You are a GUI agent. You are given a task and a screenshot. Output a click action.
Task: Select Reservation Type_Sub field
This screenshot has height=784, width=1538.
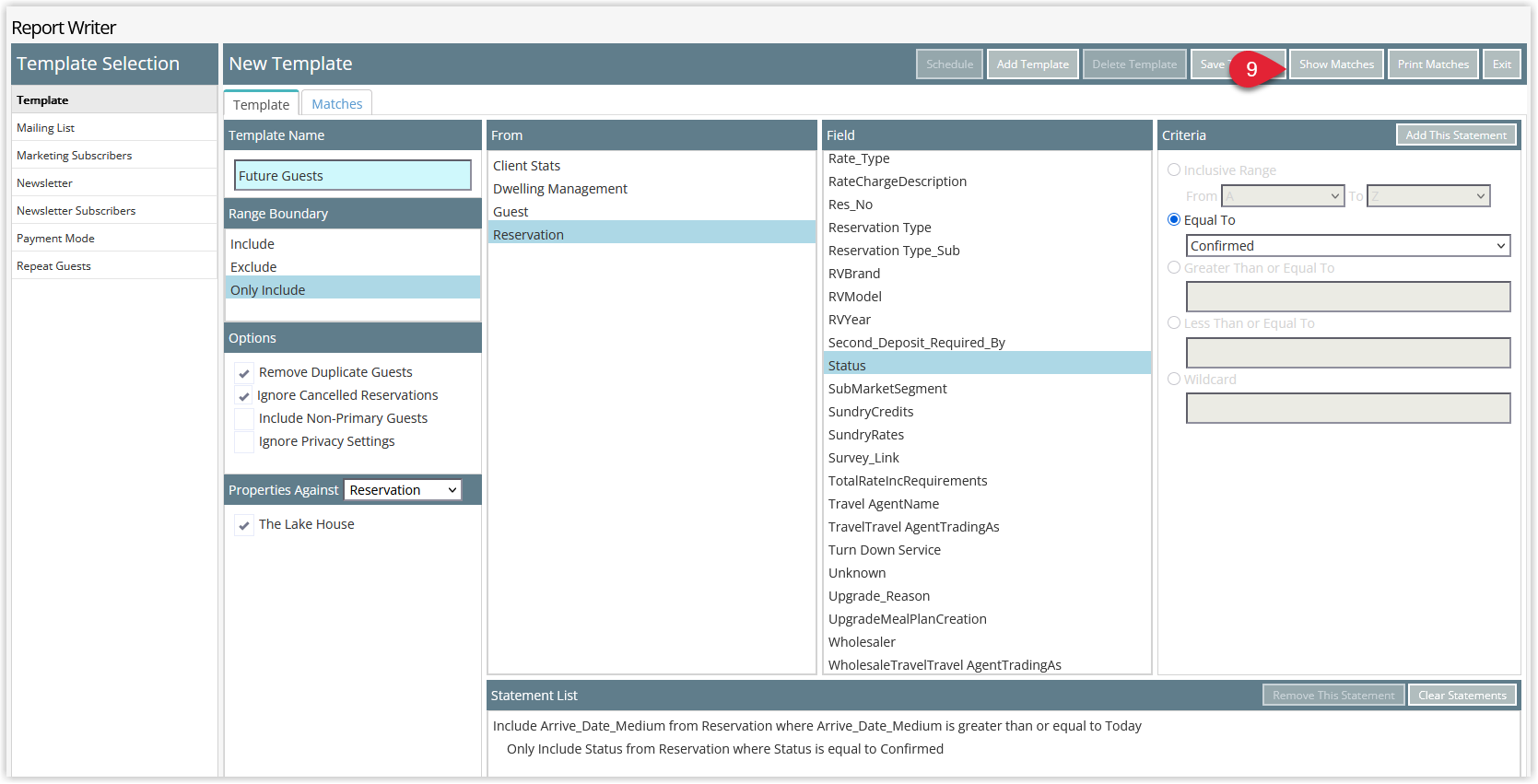tap(987, 251)
